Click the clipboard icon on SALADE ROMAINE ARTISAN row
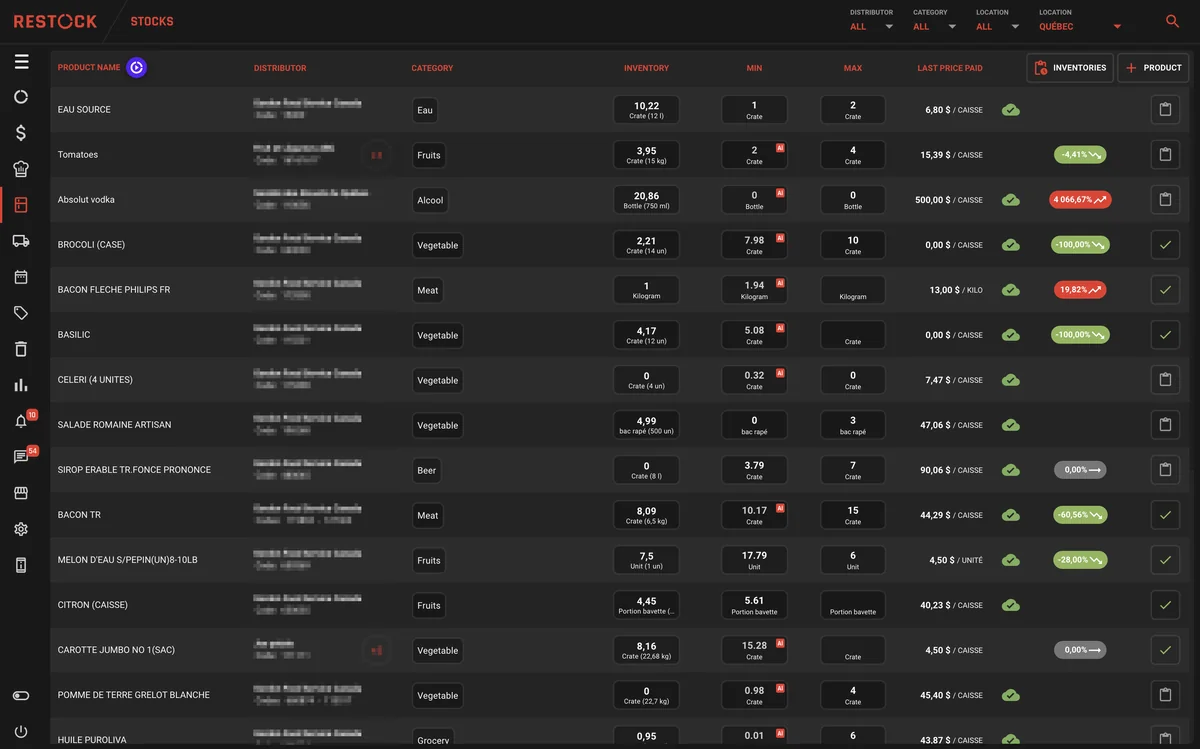1200x749 pixels. pos(1165,425)
